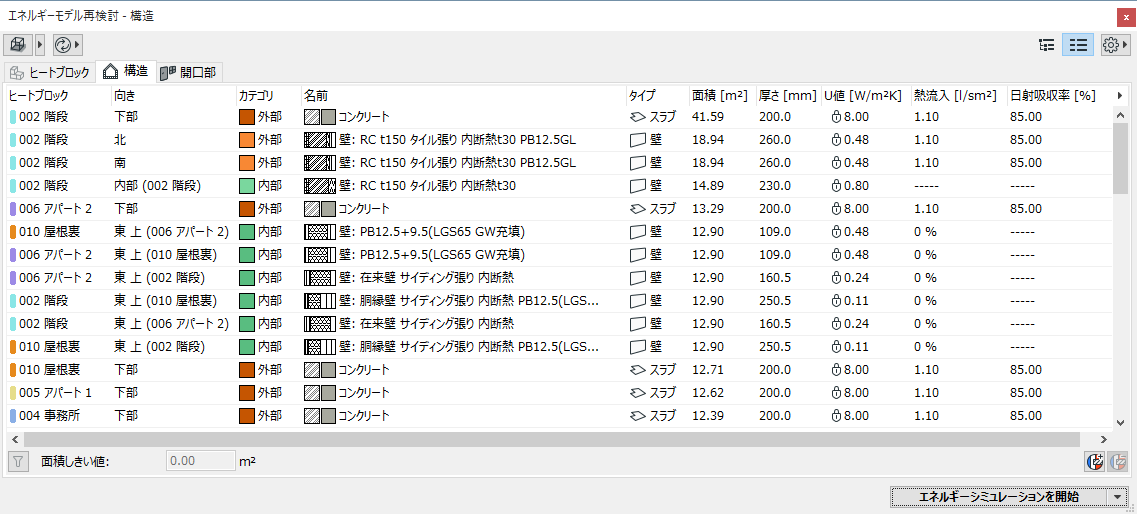This screenshot has width=1137, height=514.
Task: Sort by the 熱流入 [l/sm²] column header
Action: coord(959,95)
